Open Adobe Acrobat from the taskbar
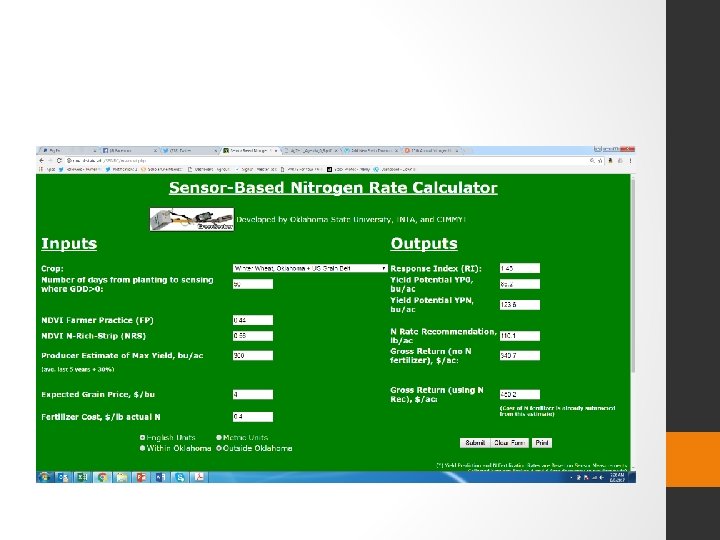 point(200,477)
